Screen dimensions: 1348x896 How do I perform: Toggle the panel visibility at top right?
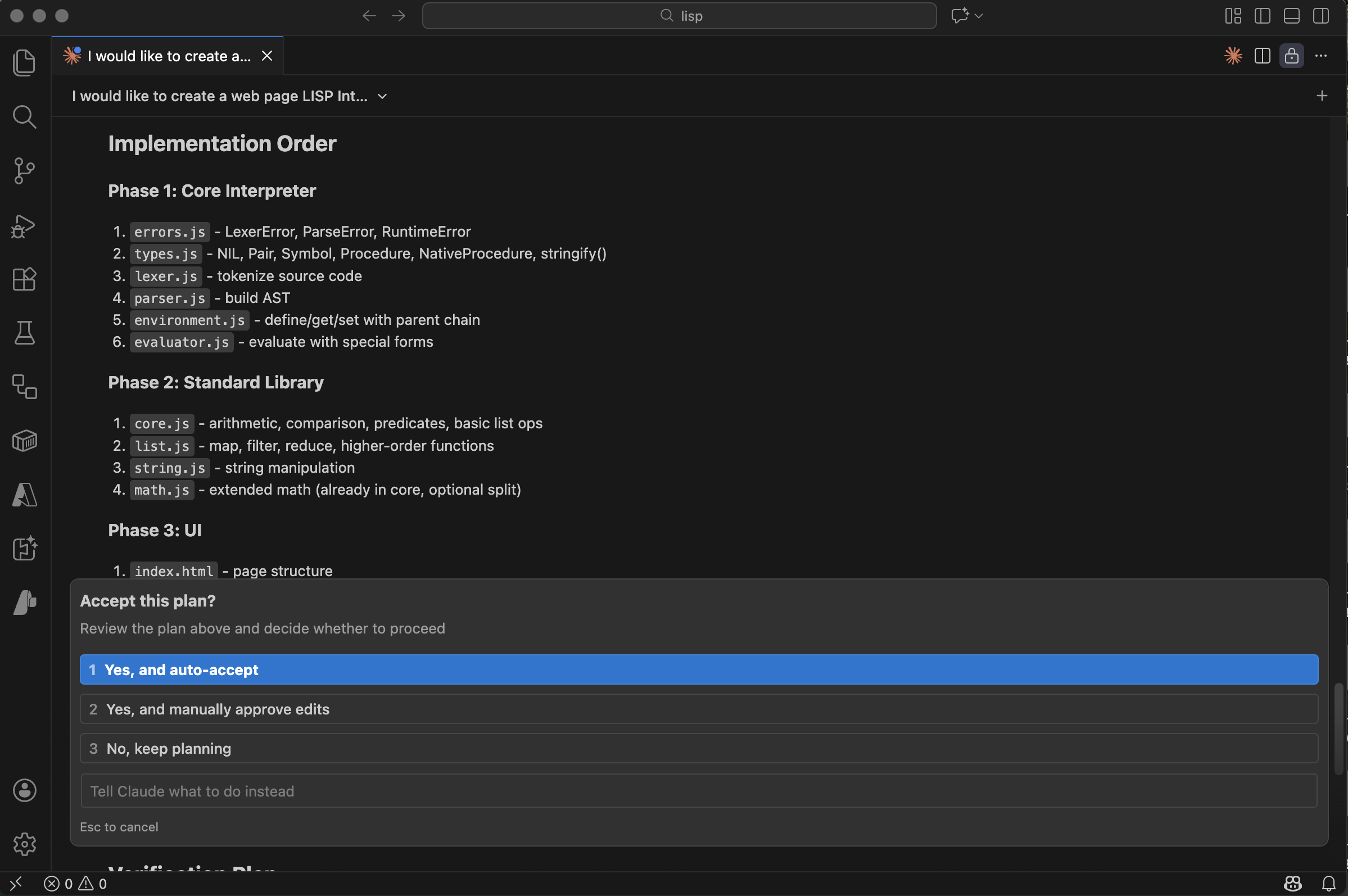(1292, 15)
